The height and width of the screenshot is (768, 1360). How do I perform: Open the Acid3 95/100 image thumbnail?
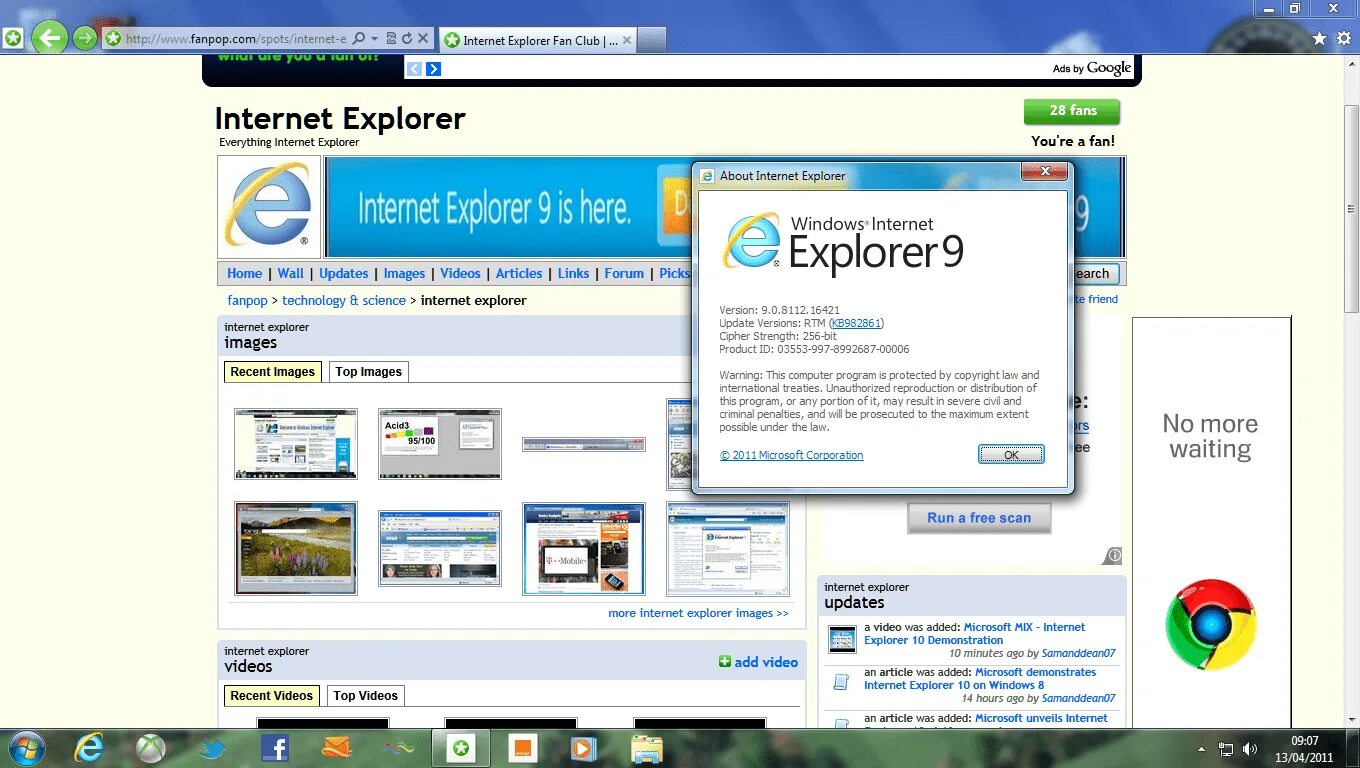pyautogui.click(x=440, y=443)
